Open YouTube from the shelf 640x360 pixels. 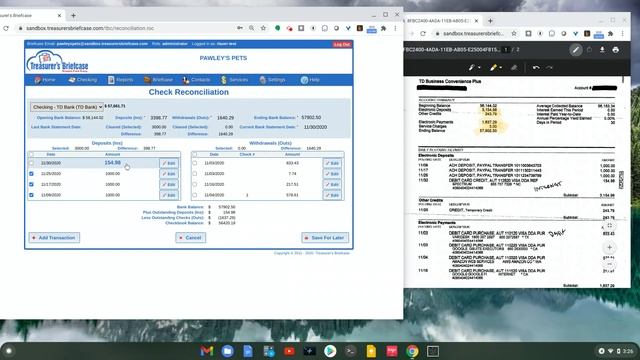[289, 351]
